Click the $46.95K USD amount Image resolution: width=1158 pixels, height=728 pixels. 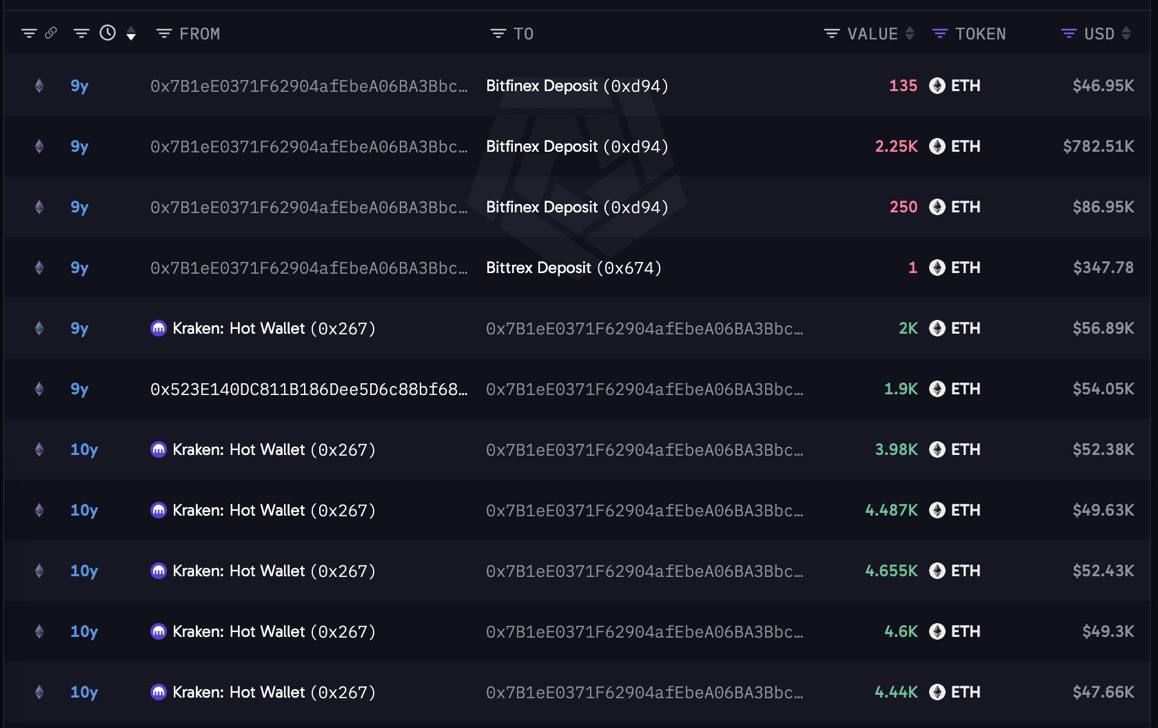(x=1103, y=86)
